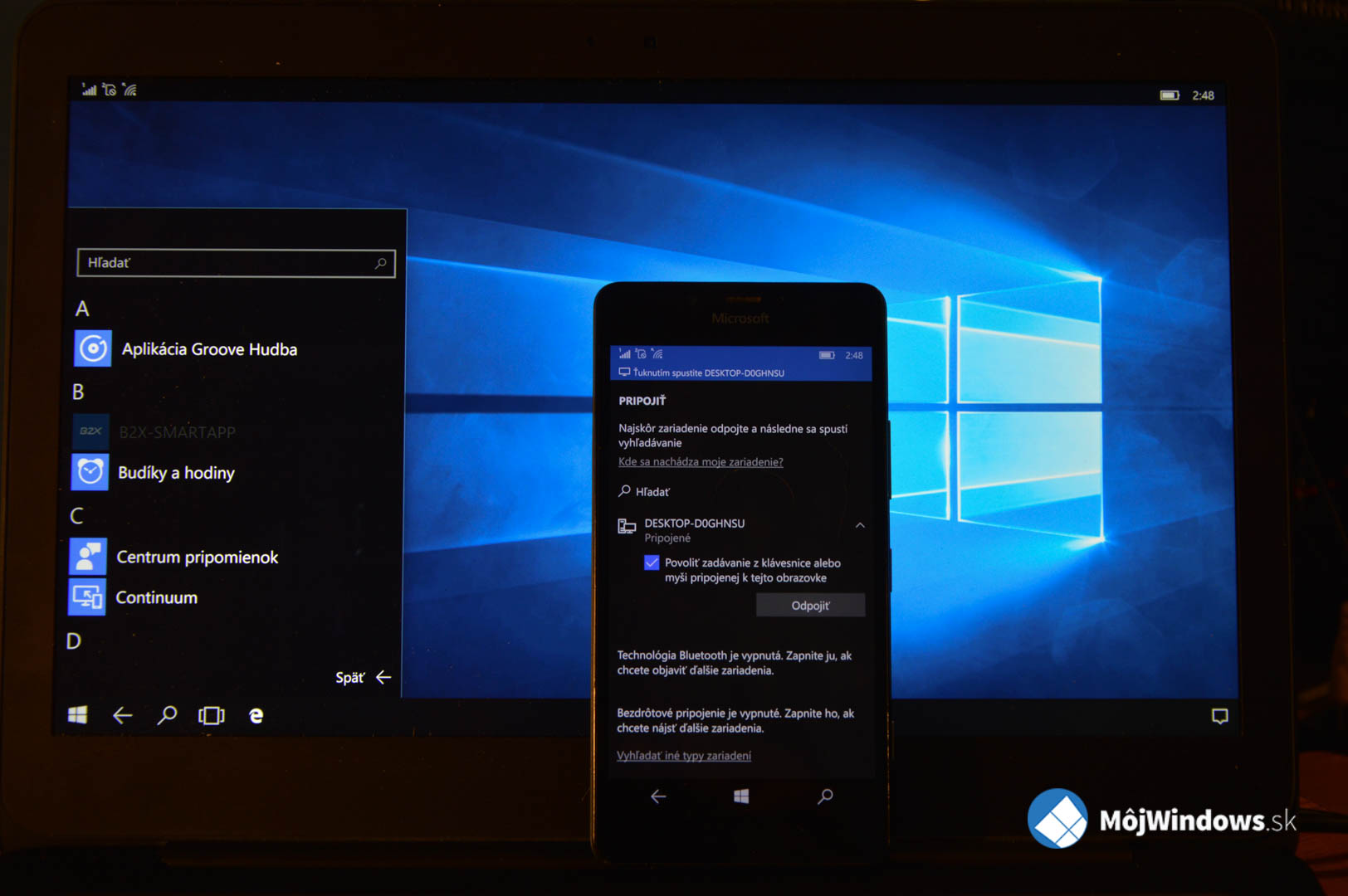
Task: Tap the signal strength icon on monitor status bar
Action: [89, 89]
